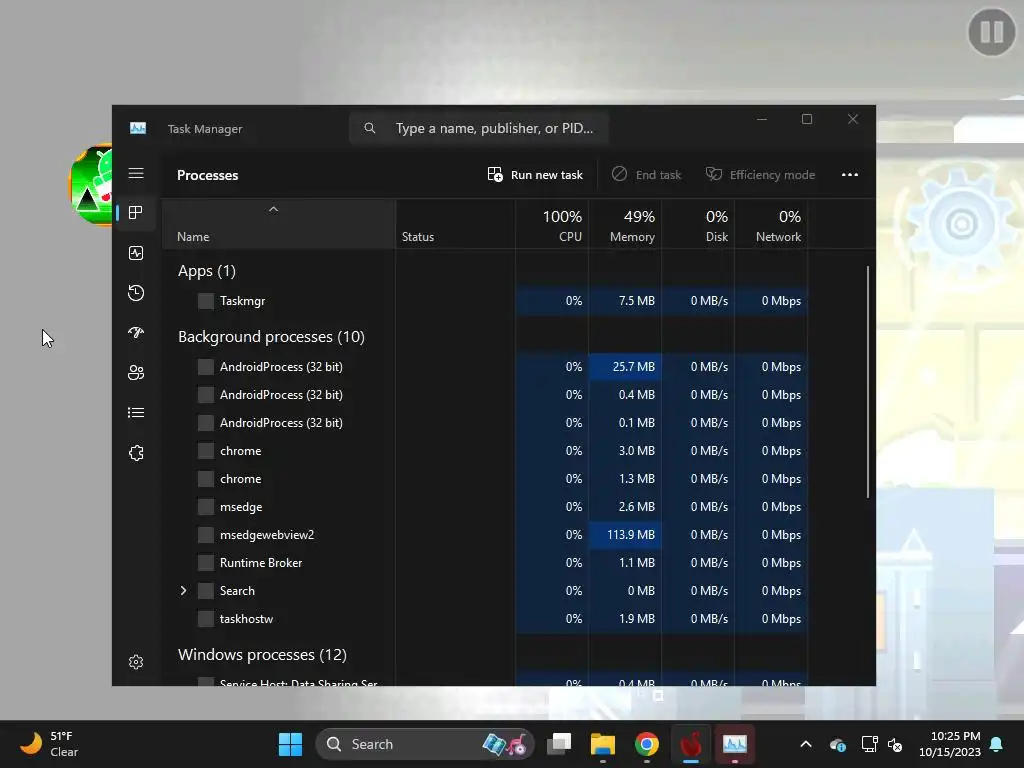Click Efficiency mode button
The height and width of the screenshot is (768, 1024).
pos(760,174)
